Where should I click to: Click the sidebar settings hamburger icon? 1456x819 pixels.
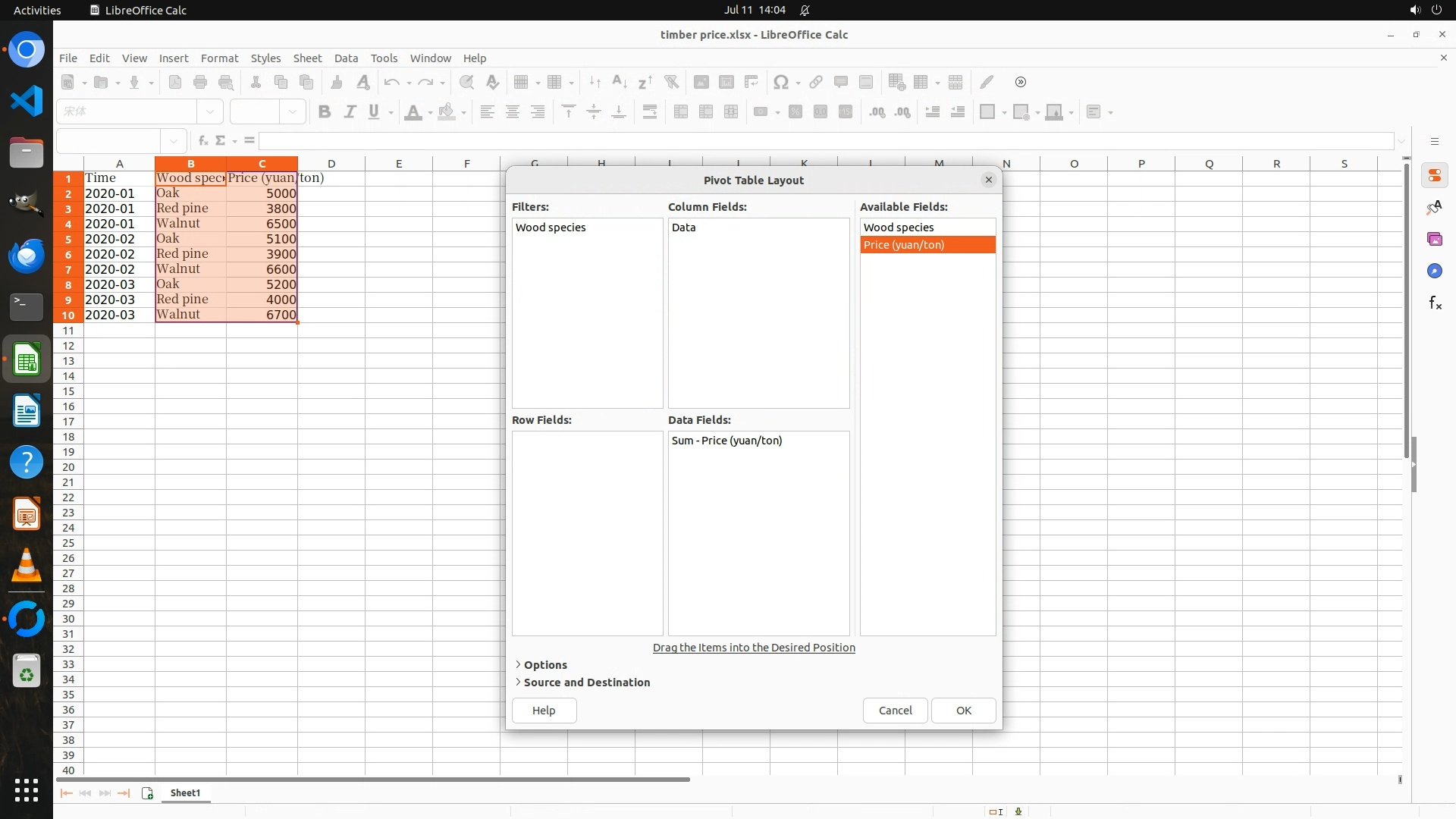tap(1434, 142)
